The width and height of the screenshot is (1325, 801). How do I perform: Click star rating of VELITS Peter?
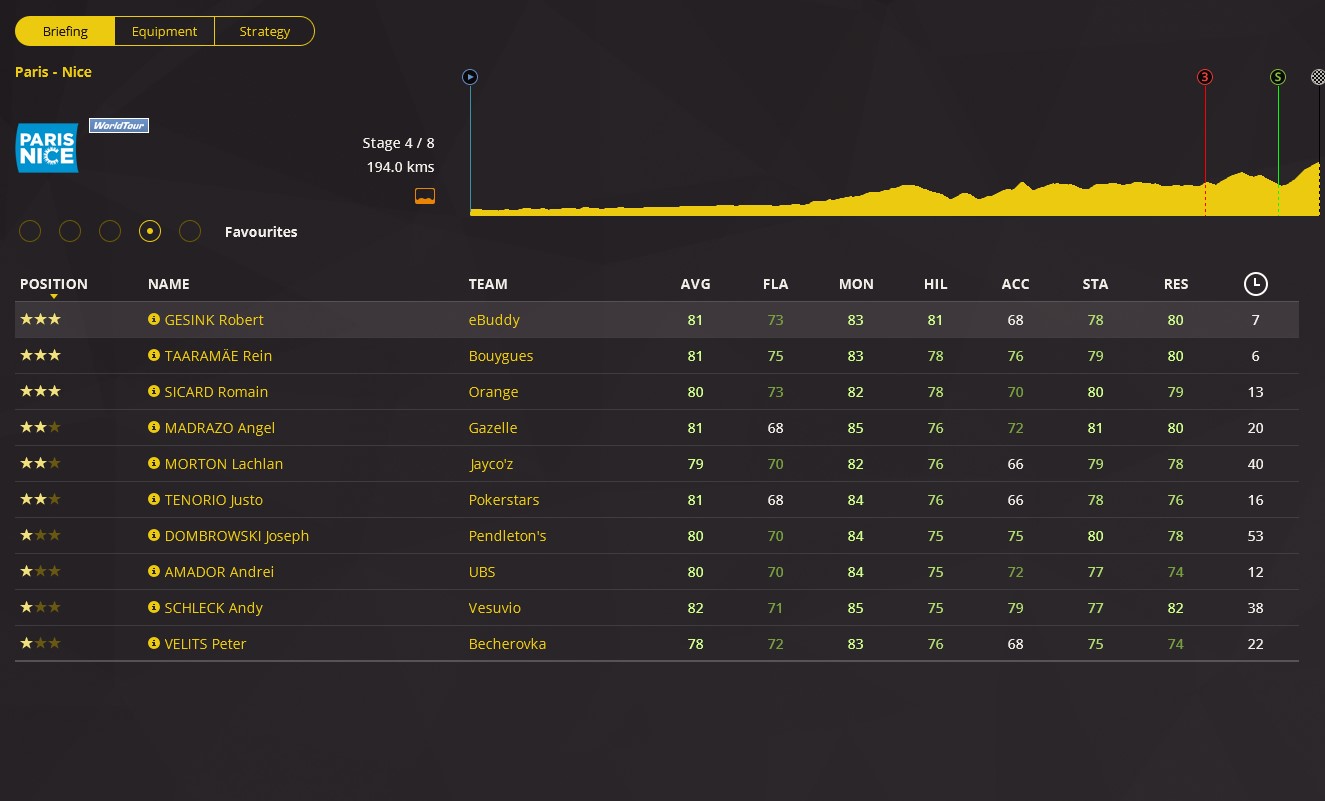(40, 643)
